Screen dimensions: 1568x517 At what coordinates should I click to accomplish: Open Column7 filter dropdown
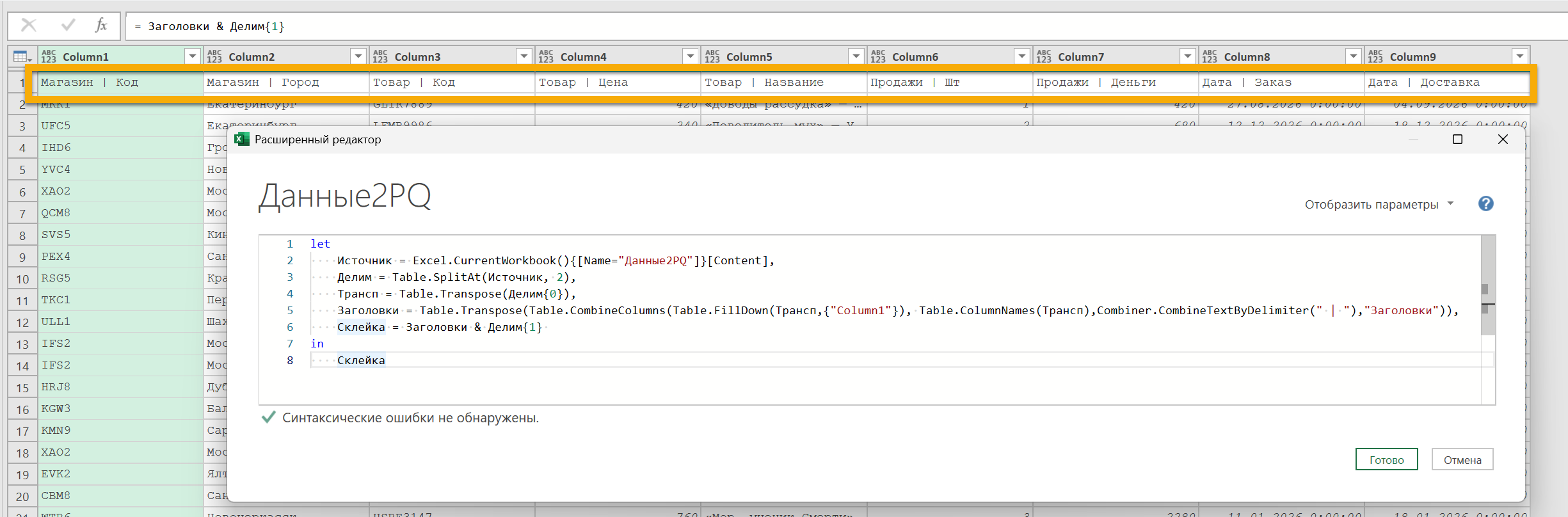click(1188, 56)
